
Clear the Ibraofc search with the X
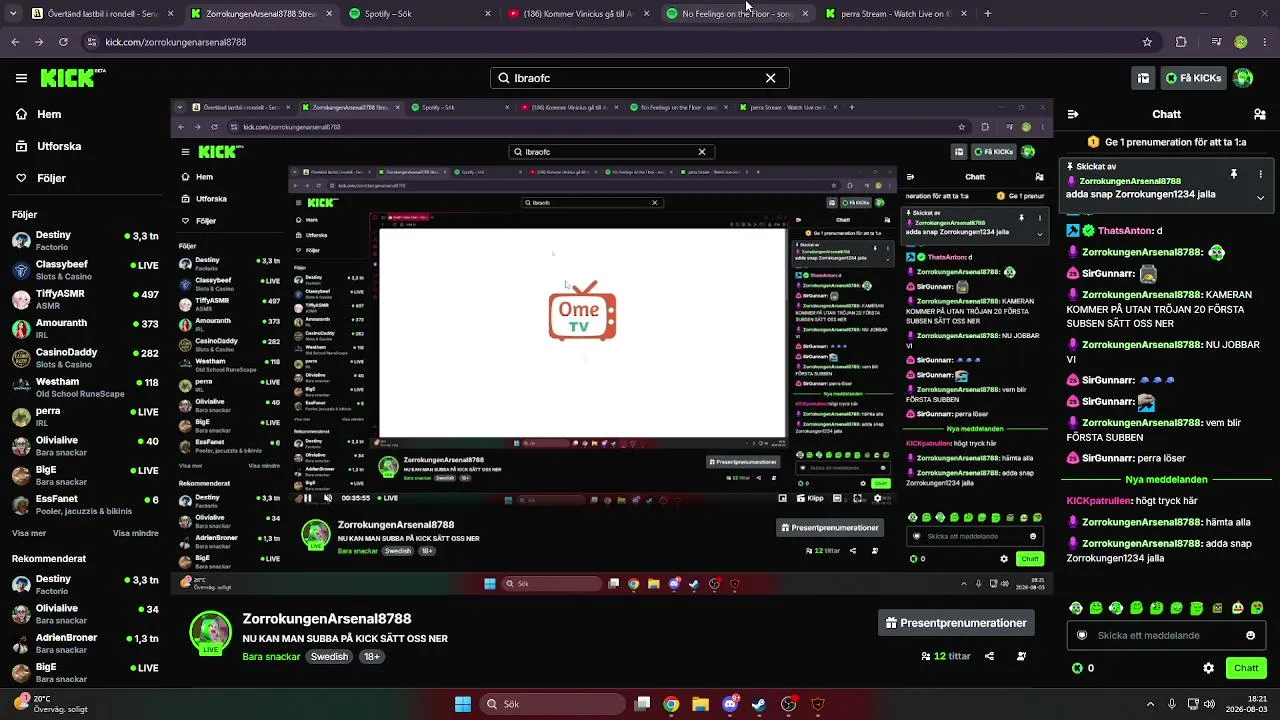pyautogui.click(x=771, y=78)
